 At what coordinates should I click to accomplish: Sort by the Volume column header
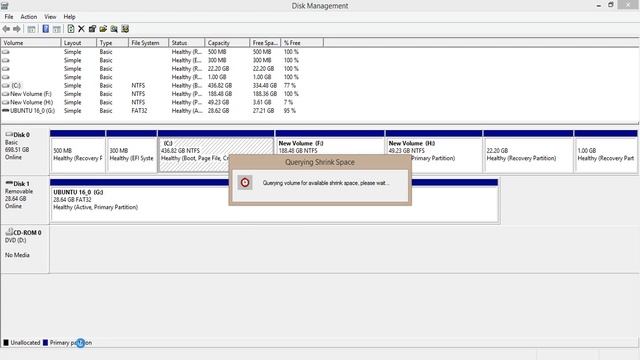pos(31,42)
